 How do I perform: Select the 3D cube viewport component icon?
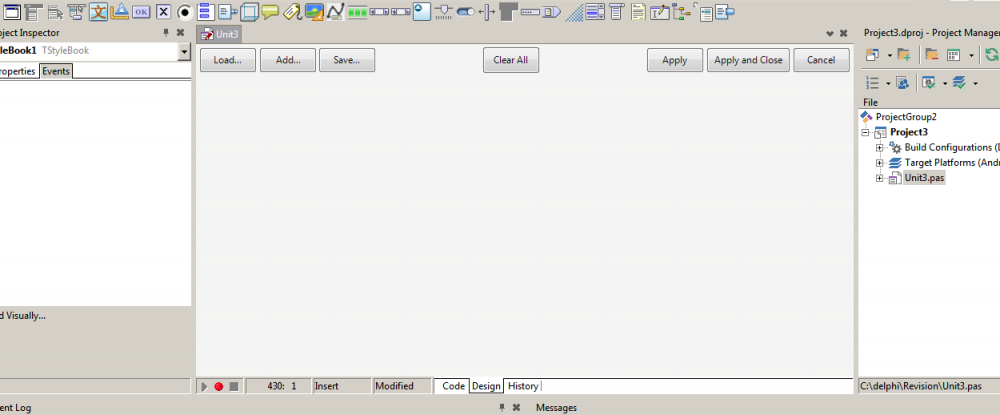[249, 12]
